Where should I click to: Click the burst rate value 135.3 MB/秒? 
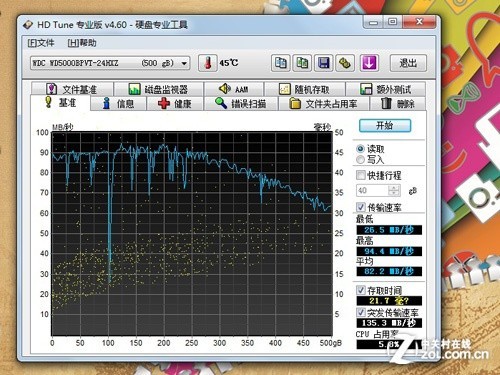389,323
